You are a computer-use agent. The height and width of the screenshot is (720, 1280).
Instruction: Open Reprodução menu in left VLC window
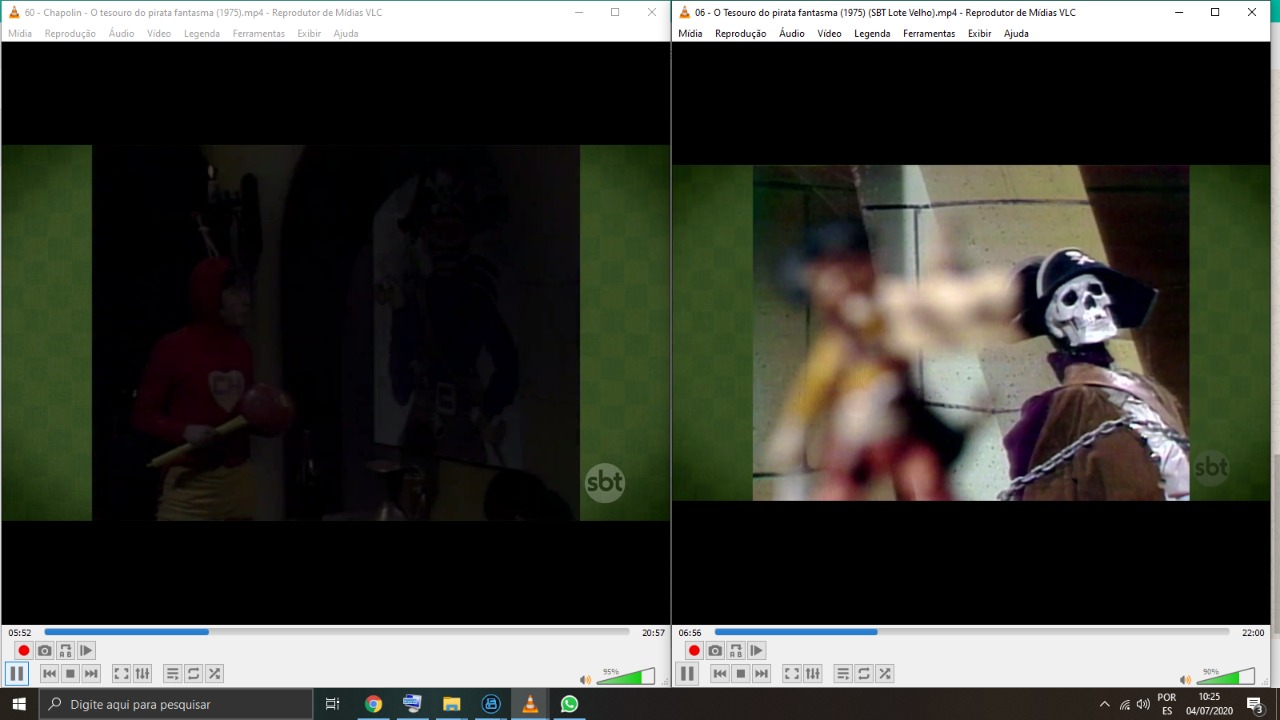(70, 33)
